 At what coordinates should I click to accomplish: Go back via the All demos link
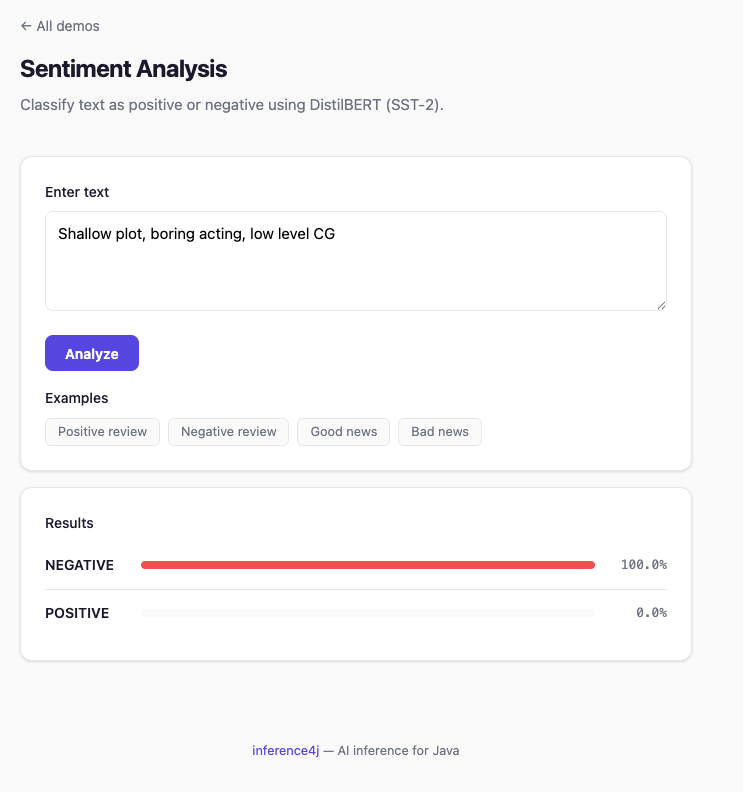tap(60, 26)
